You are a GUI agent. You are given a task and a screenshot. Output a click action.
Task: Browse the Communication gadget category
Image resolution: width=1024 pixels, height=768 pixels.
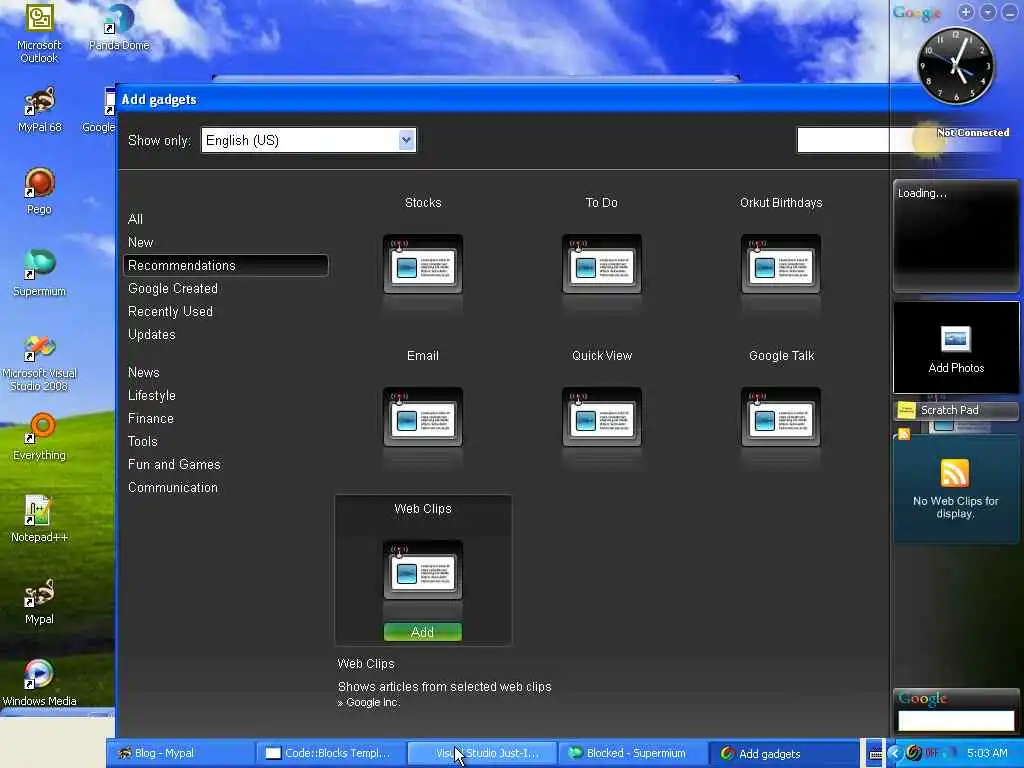[x=172, y=487]
